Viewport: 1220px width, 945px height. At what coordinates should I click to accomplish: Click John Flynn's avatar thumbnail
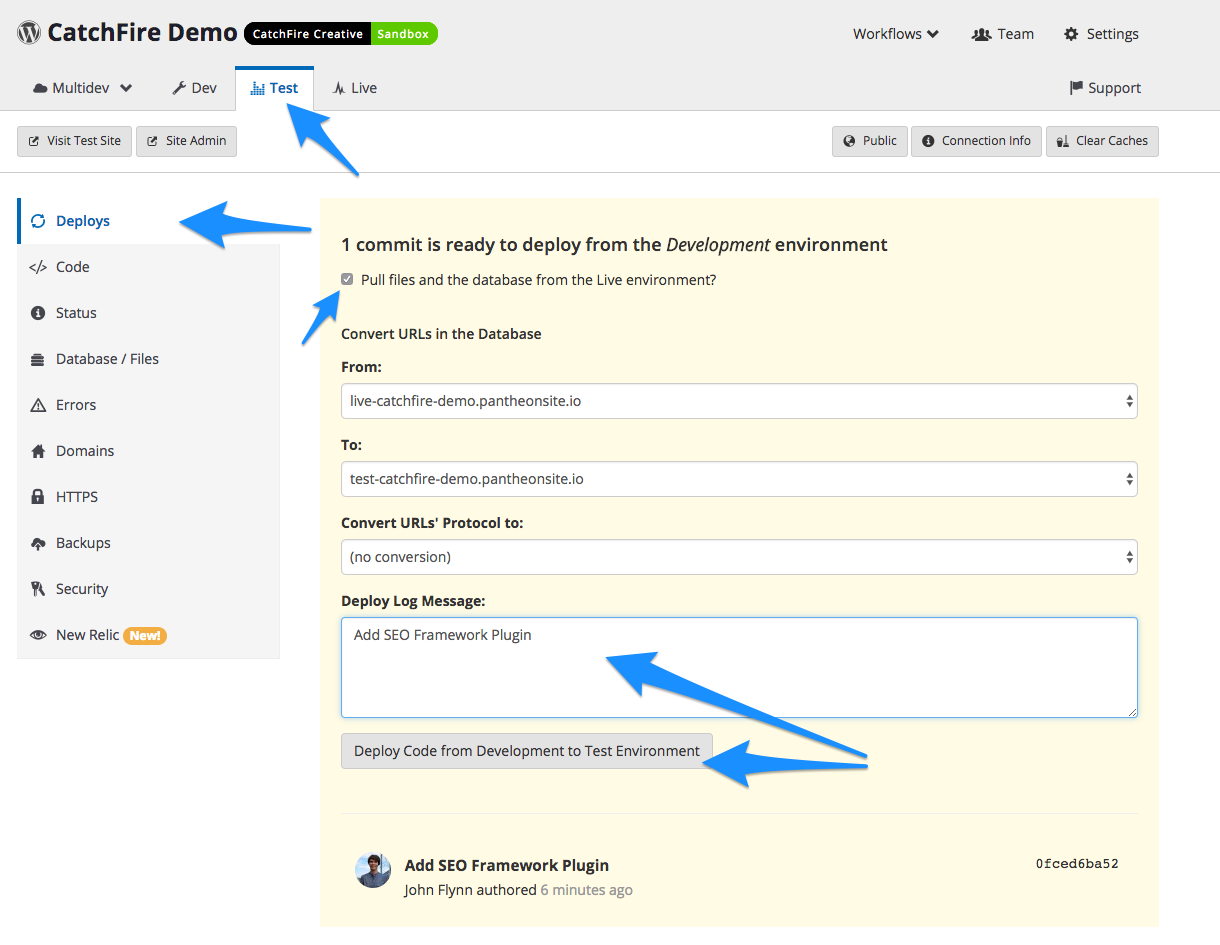pyautogui.click(x=373, y=870)
